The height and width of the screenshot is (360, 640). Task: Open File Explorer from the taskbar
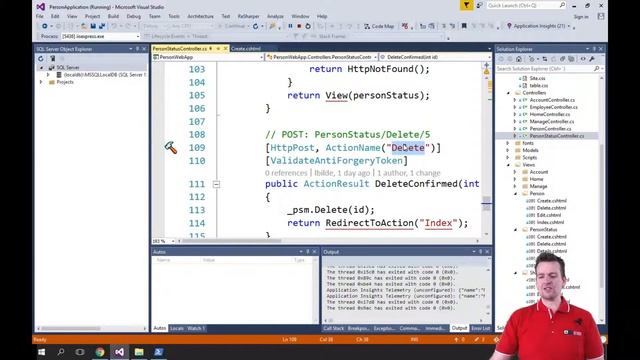(139, 352)
